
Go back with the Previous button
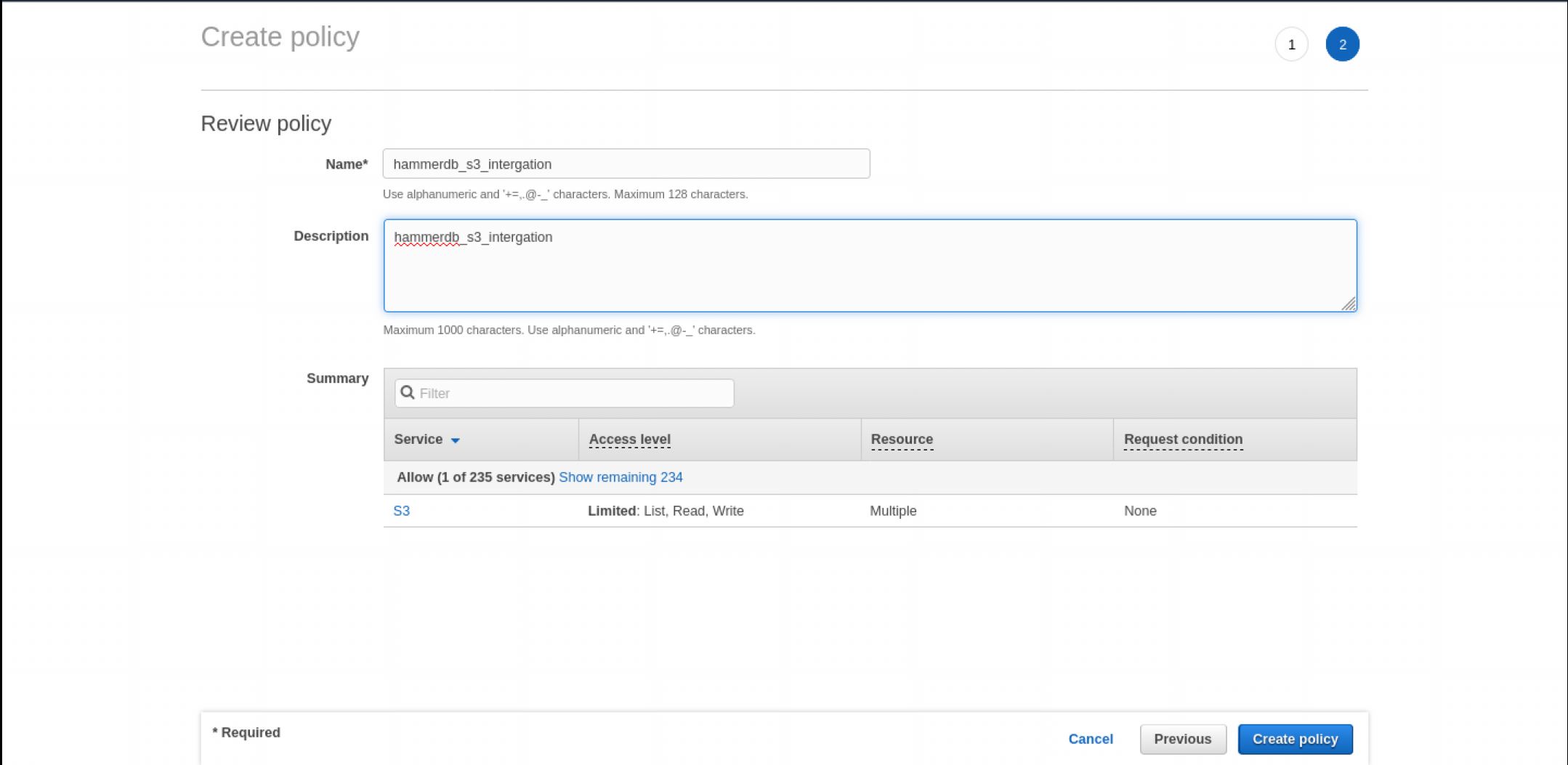(1182, 739)
